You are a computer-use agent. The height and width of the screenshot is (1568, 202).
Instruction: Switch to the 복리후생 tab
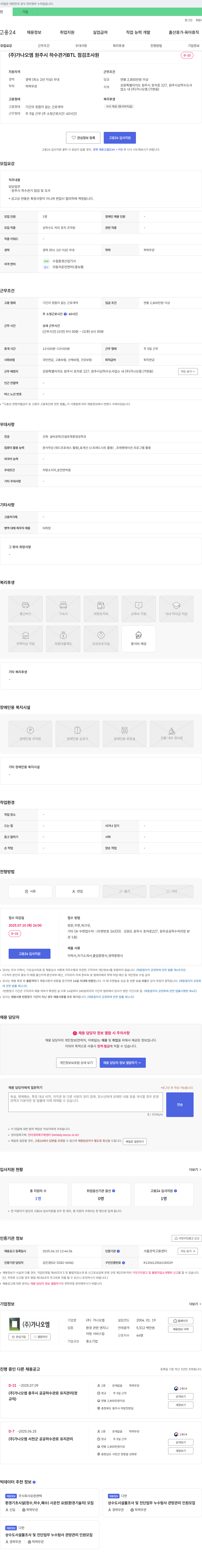tap(119, 46)
